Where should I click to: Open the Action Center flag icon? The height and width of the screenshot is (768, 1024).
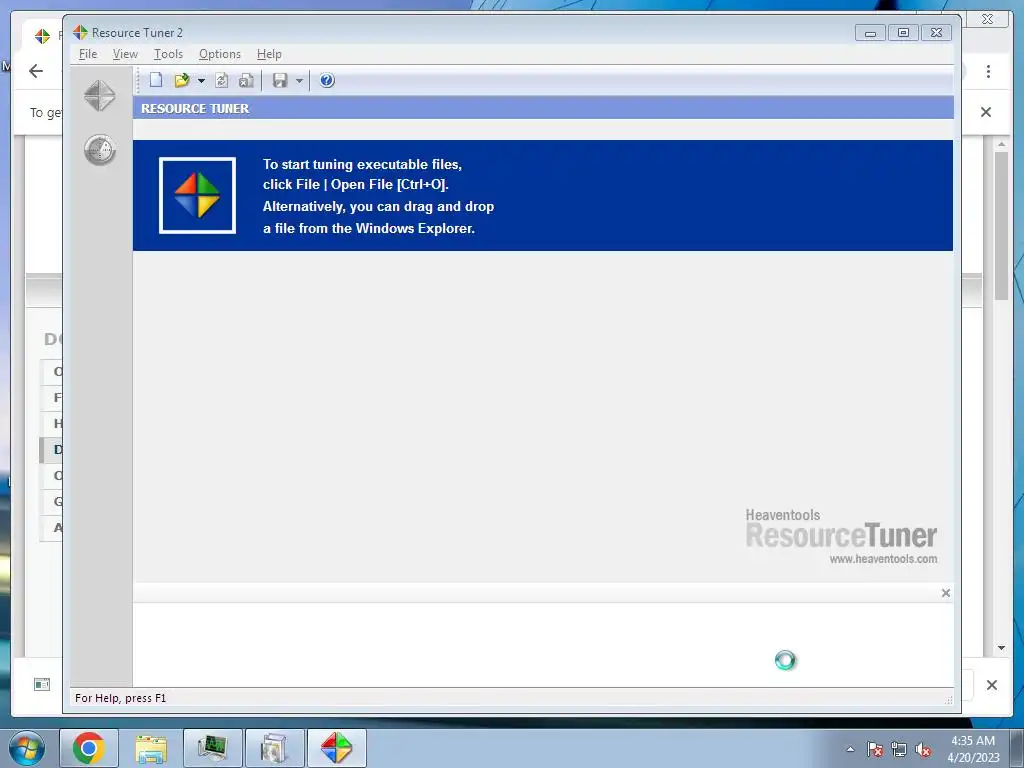click(x=875, y=749)
